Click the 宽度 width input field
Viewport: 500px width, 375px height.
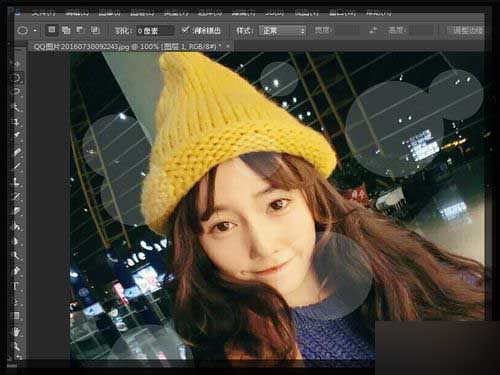(348, 31)
